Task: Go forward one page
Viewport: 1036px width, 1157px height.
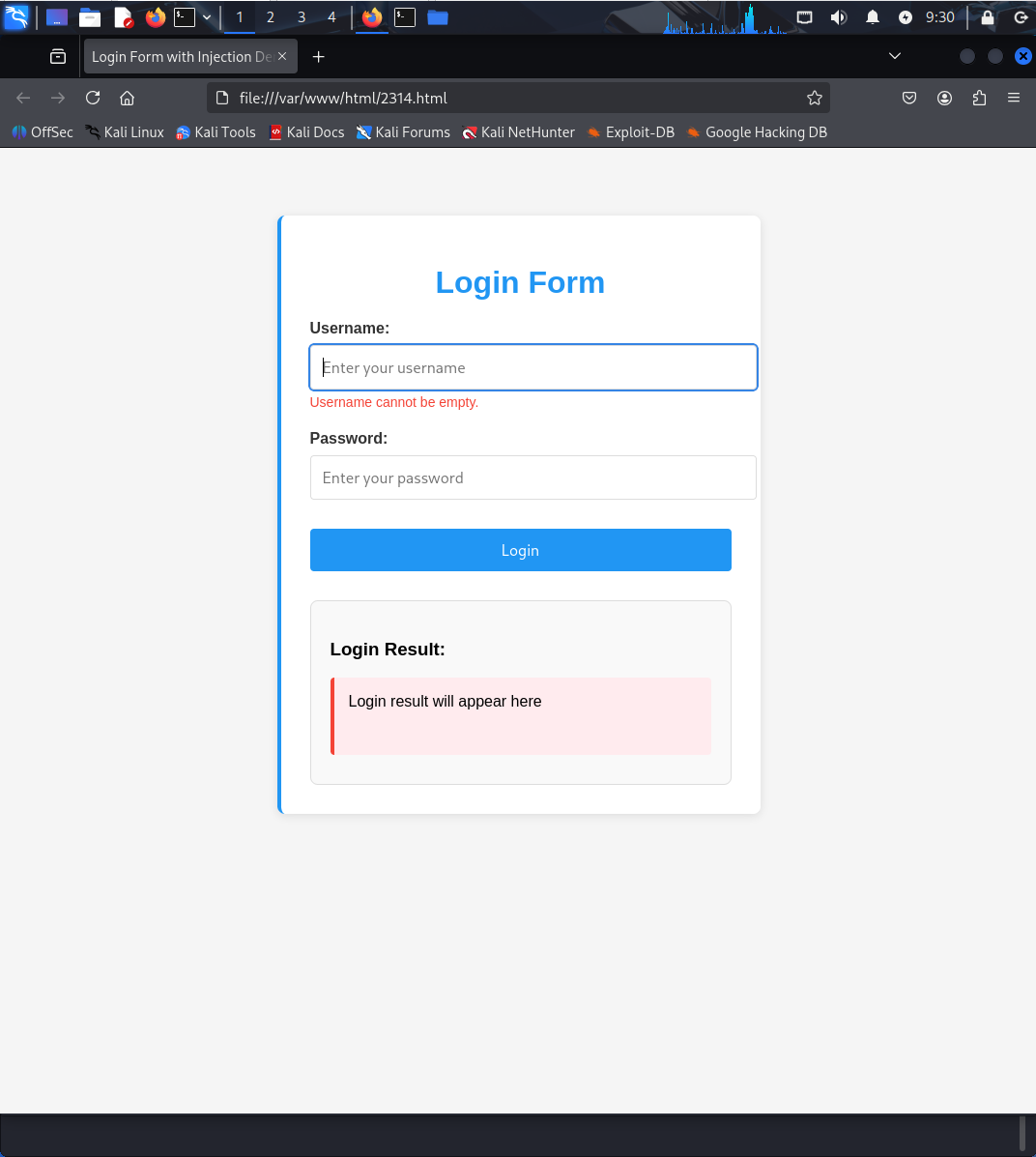Action: click(58, 99)
